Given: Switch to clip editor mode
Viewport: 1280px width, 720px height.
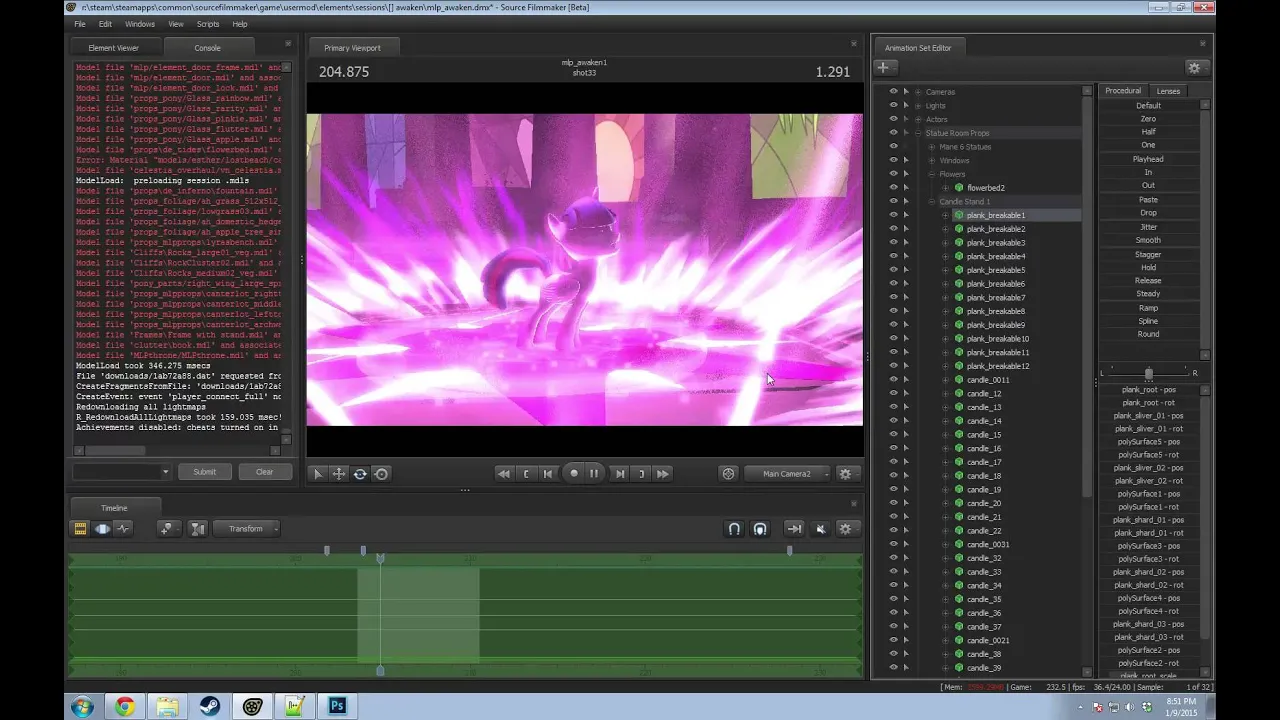Looking at the screenshot, I should [x=80, y=529].
